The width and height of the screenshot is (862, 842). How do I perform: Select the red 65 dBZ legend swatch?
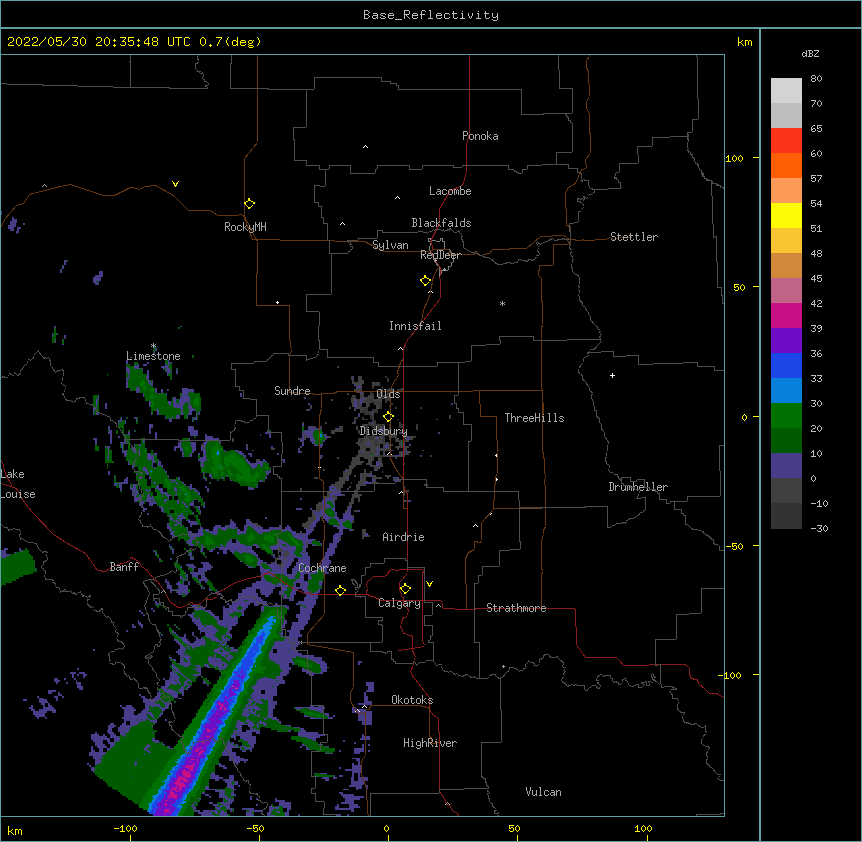coord(786,140)
